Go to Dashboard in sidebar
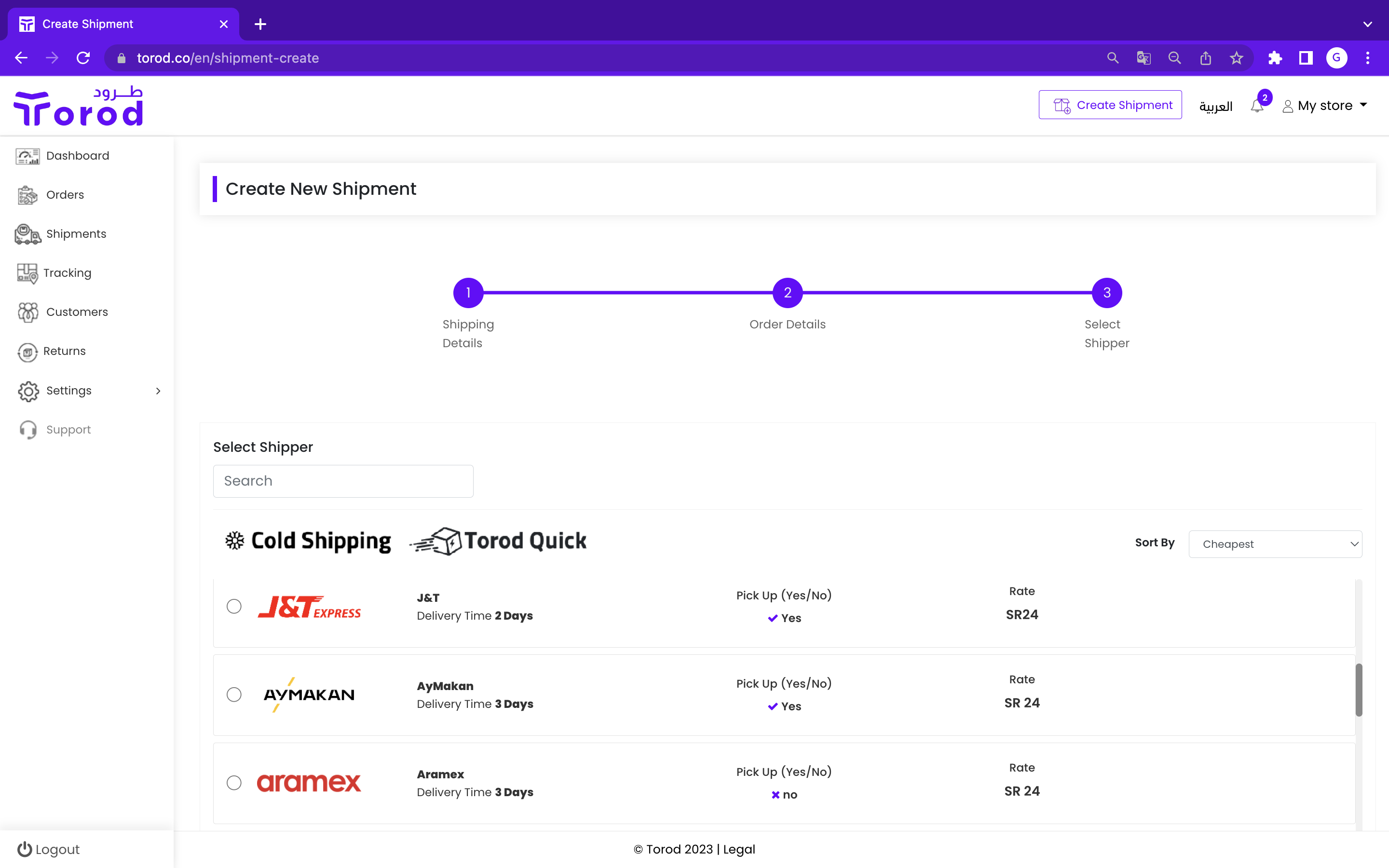1389x868 pixels. point(78,156)
